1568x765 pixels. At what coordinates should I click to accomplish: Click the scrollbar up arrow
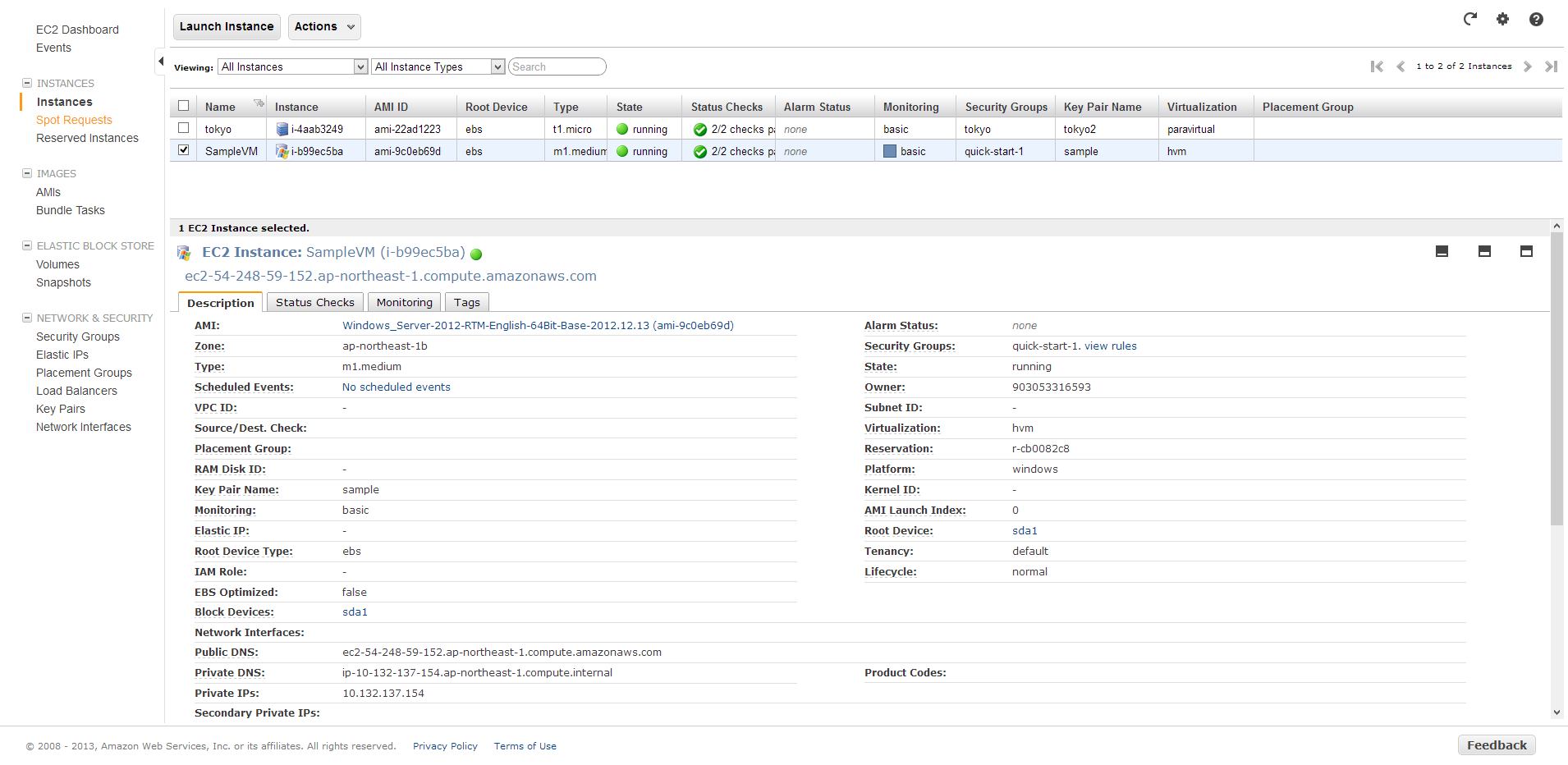(x=1557, y=226)
